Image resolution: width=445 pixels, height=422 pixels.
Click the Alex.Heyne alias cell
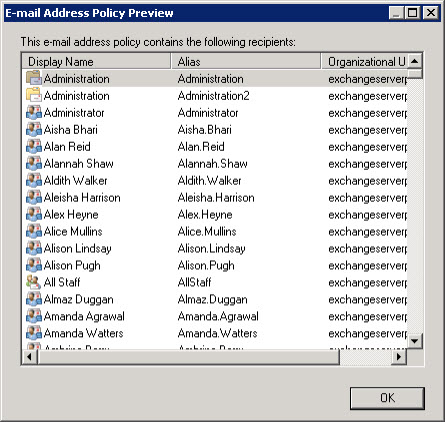(x=205, y=215)
